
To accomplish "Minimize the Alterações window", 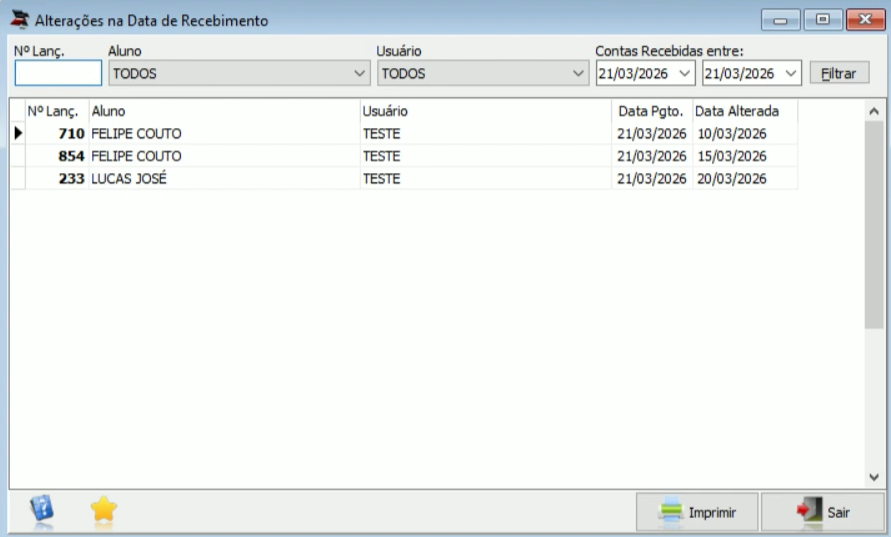I will click(780, 20).
